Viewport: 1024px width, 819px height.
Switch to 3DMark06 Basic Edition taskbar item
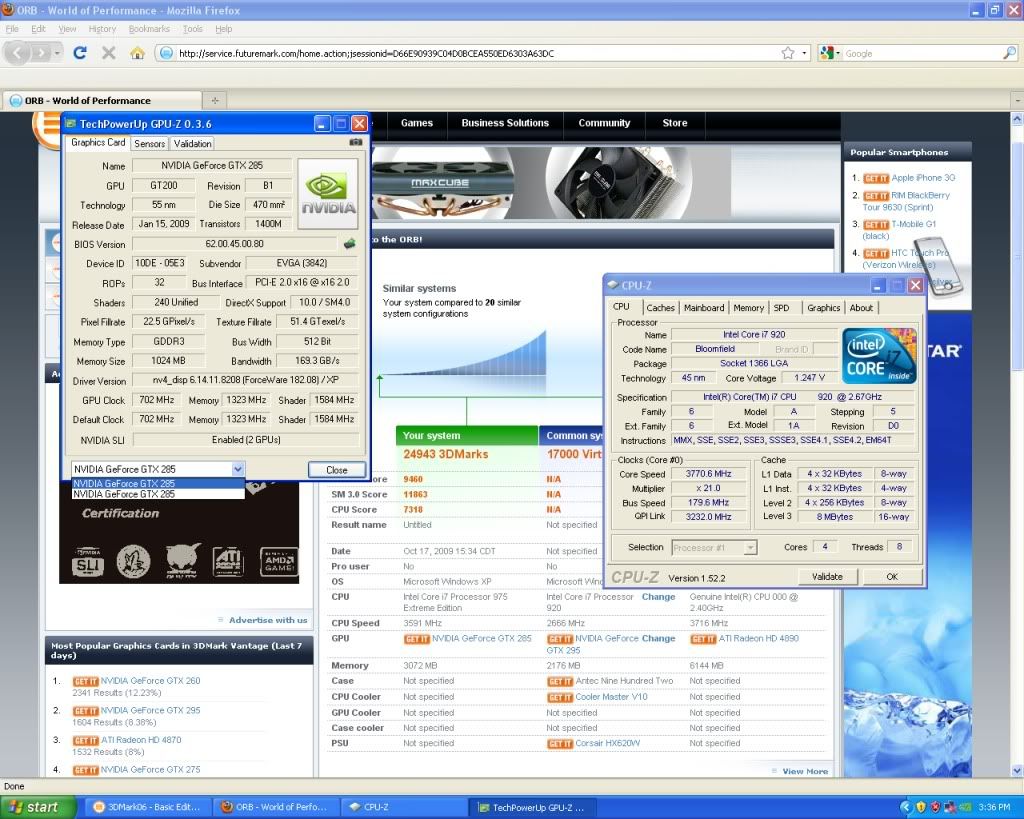tap(147, 807)
